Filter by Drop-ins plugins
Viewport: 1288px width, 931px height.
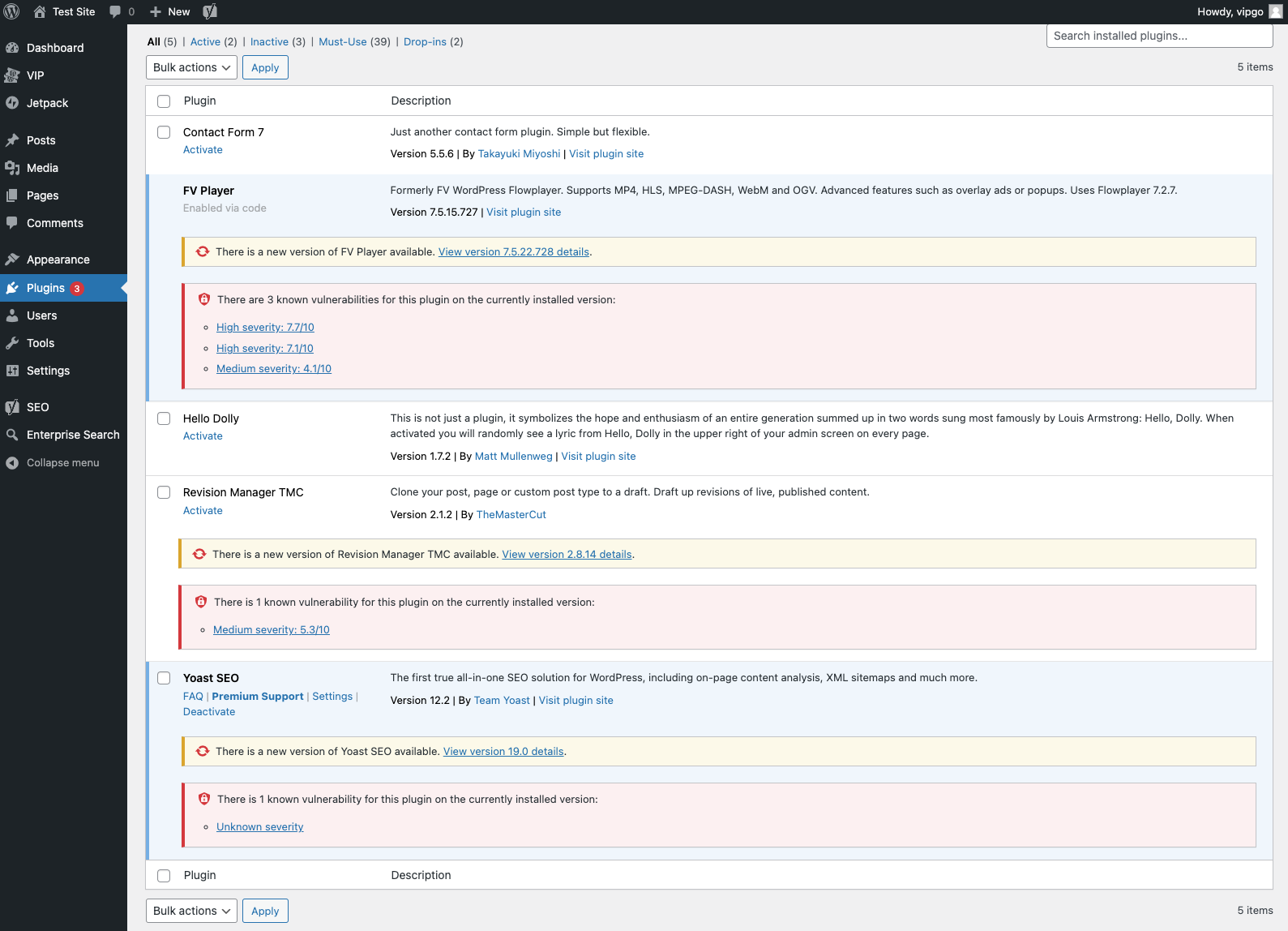(x=425, y=41)
